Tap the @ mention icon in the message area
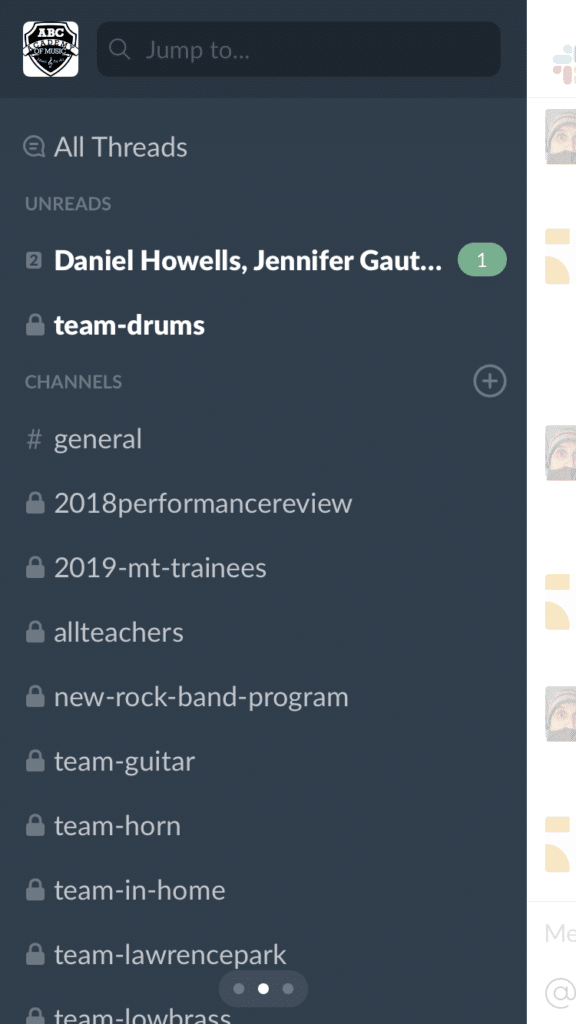This screenshot has height=1024, width=576. 562,994
